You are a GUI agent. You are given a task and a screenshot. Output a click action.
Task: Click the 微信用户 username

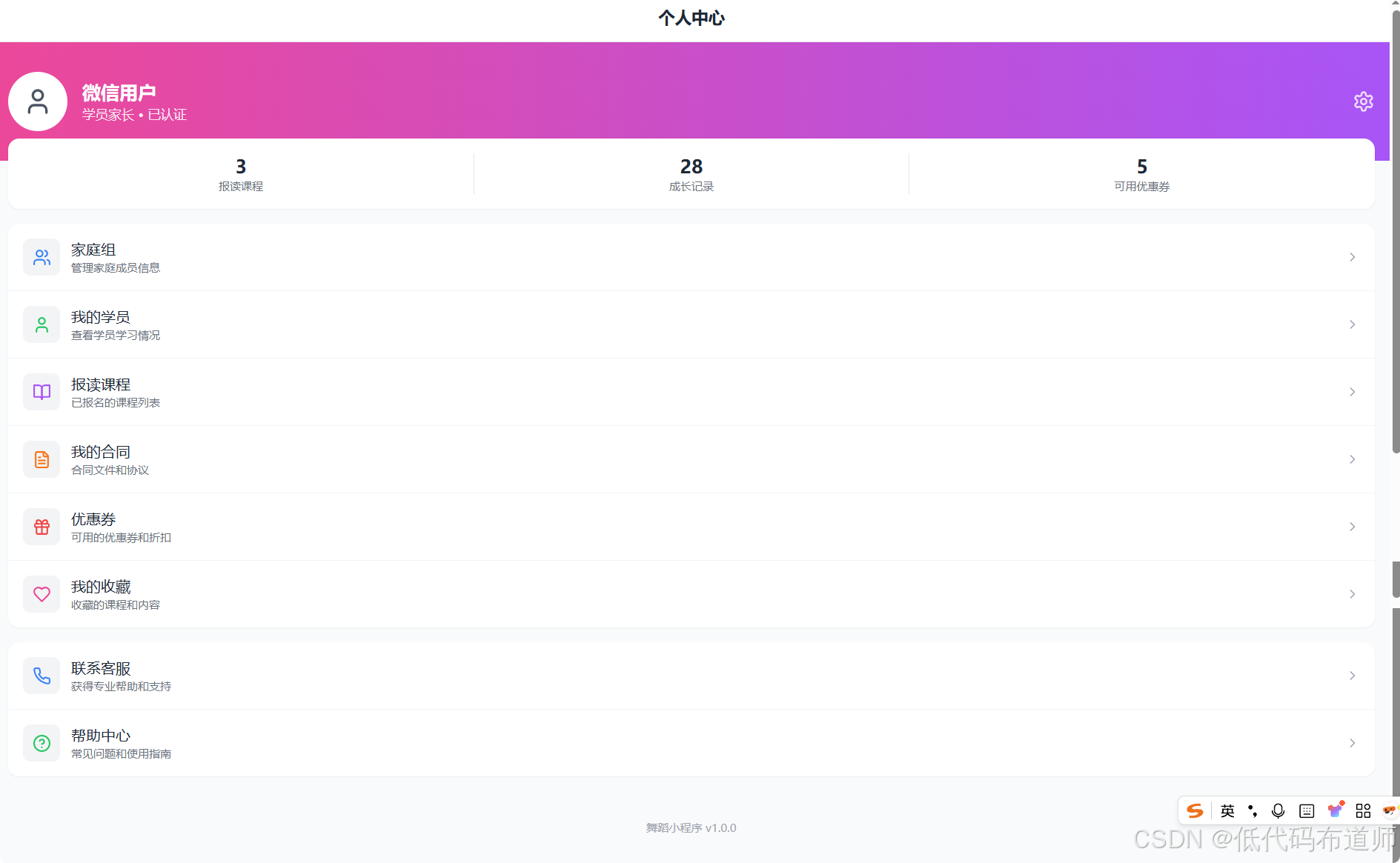point(119,93)
